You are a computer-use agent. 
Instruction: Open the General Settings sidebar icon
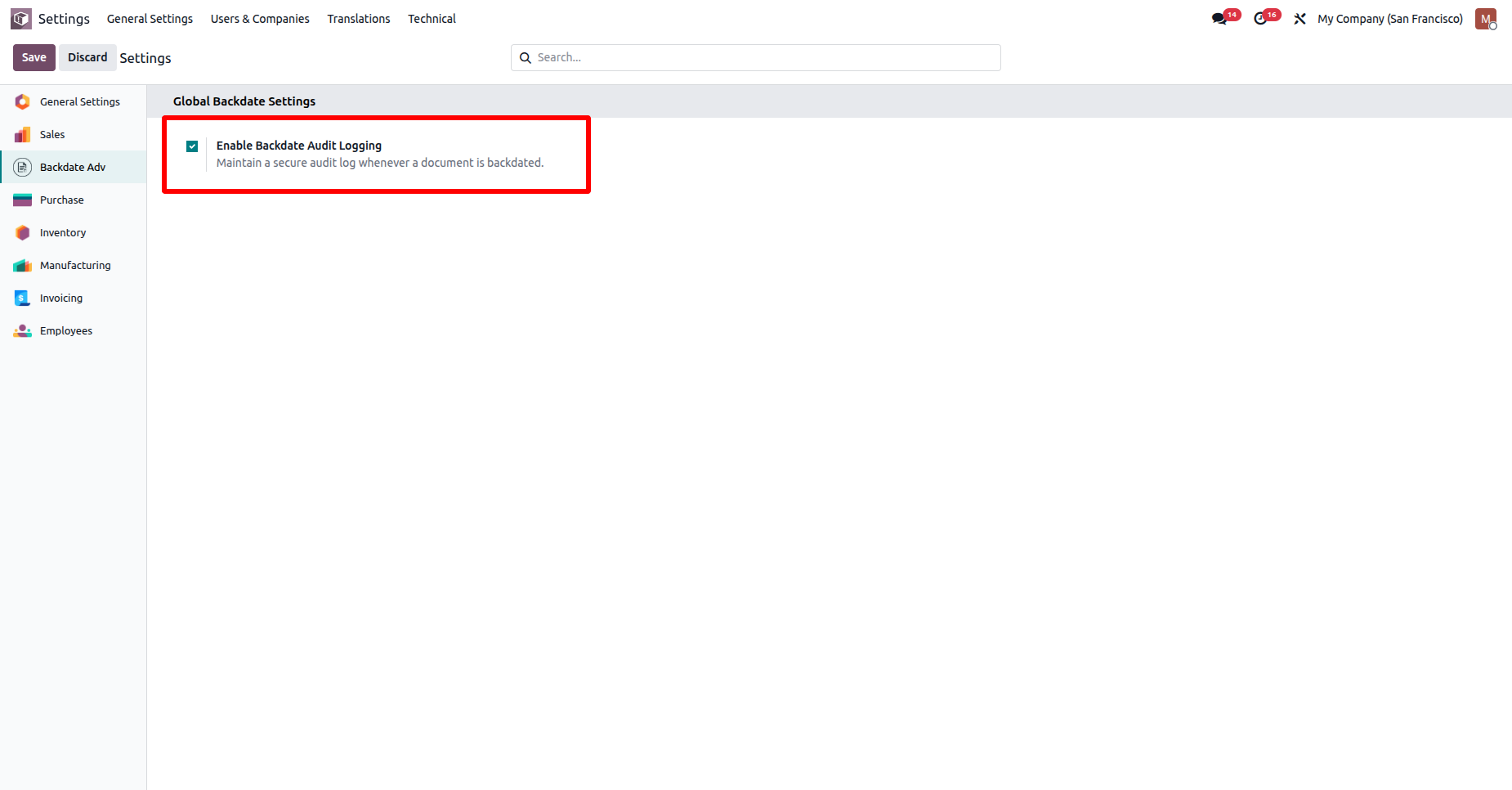(23, 101)
